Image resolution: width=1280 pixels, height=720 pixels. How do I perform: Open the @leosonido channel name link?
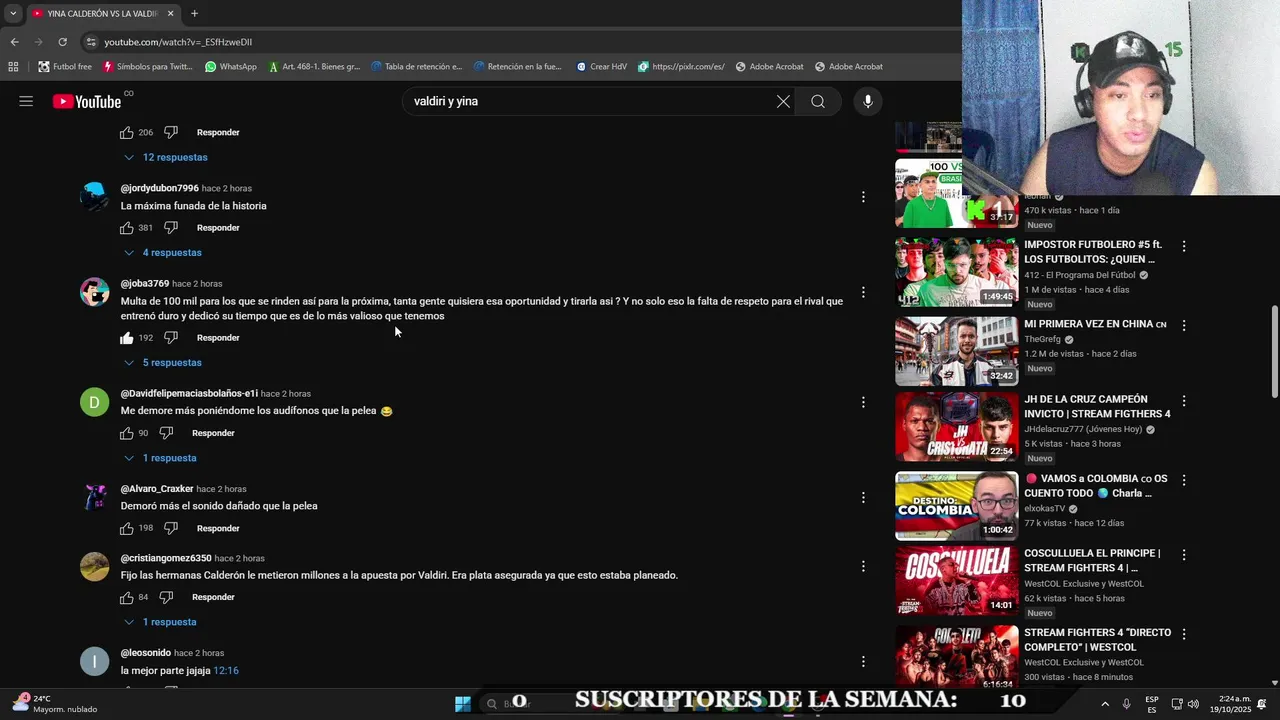click(146, 653)
